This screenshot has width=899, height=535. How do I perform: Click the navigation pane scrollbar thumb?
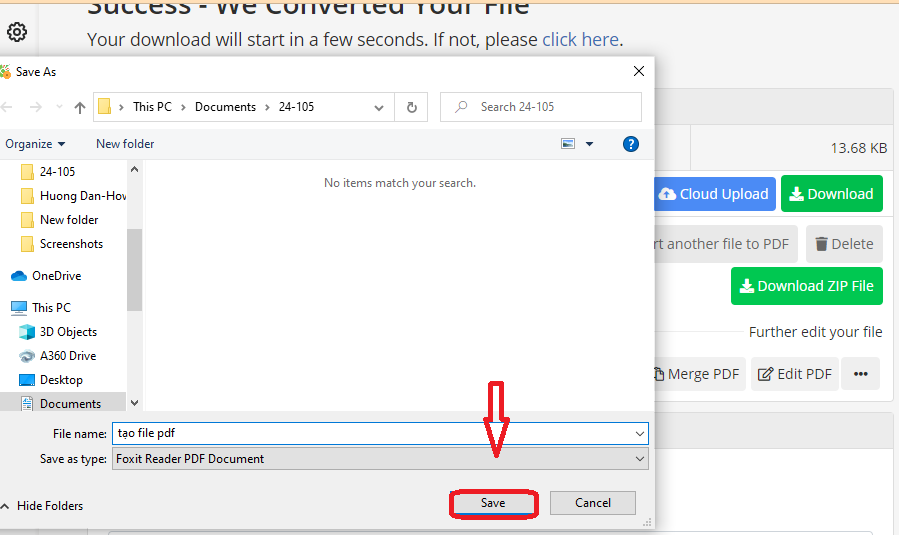click(134, 270)
